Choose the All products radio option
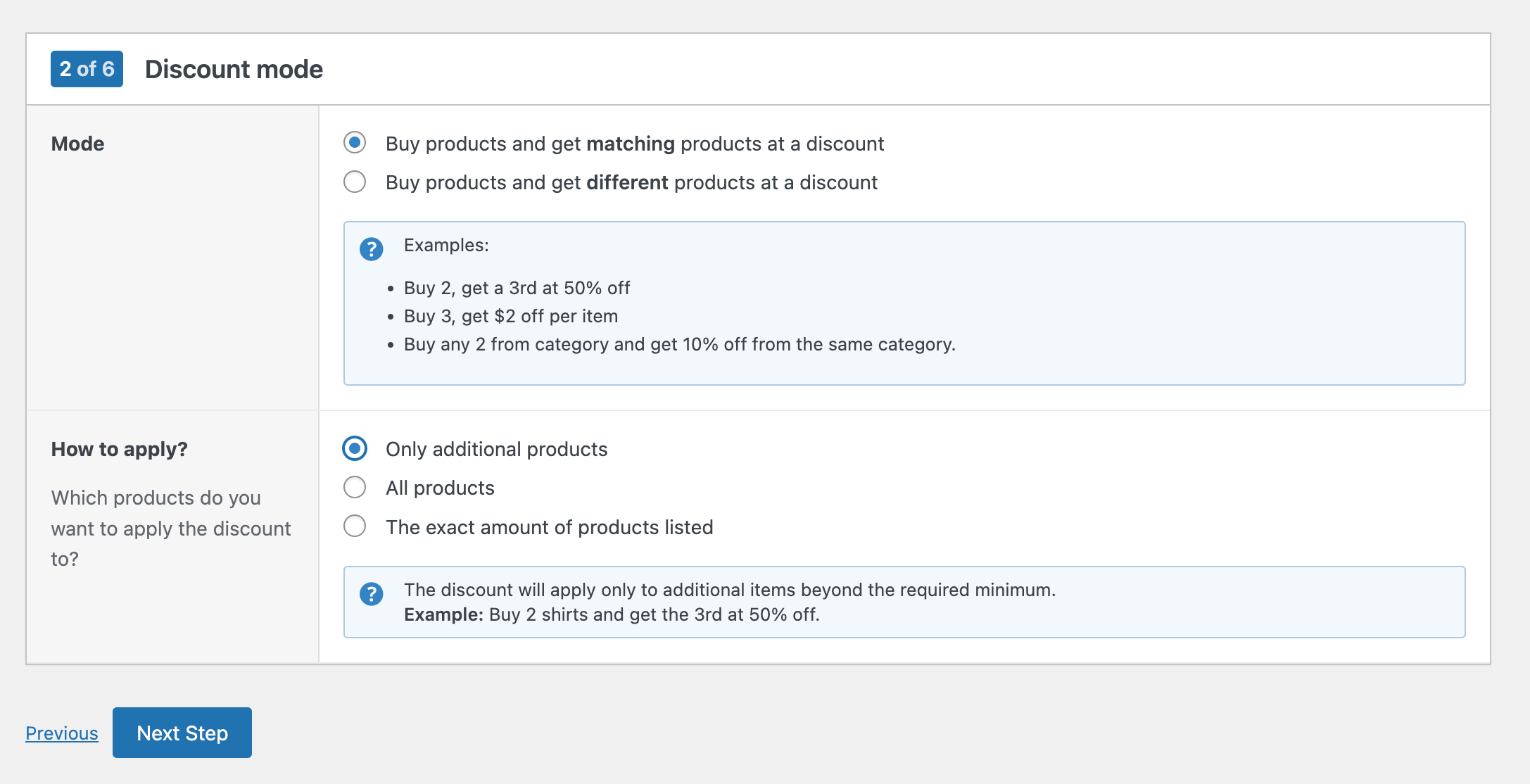This screenshot has height=784, width=1530. pos(355,487)
